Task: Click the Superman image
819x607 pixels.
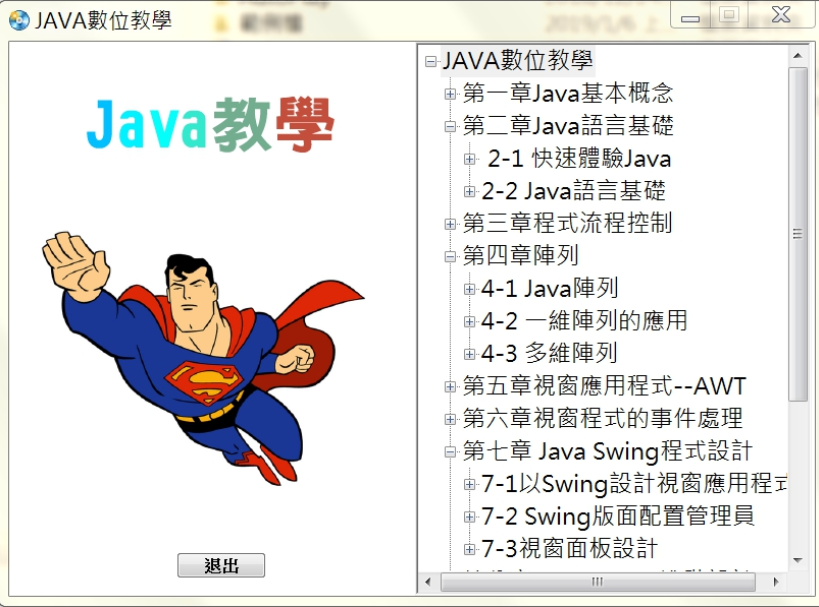Action: (203, 358)
